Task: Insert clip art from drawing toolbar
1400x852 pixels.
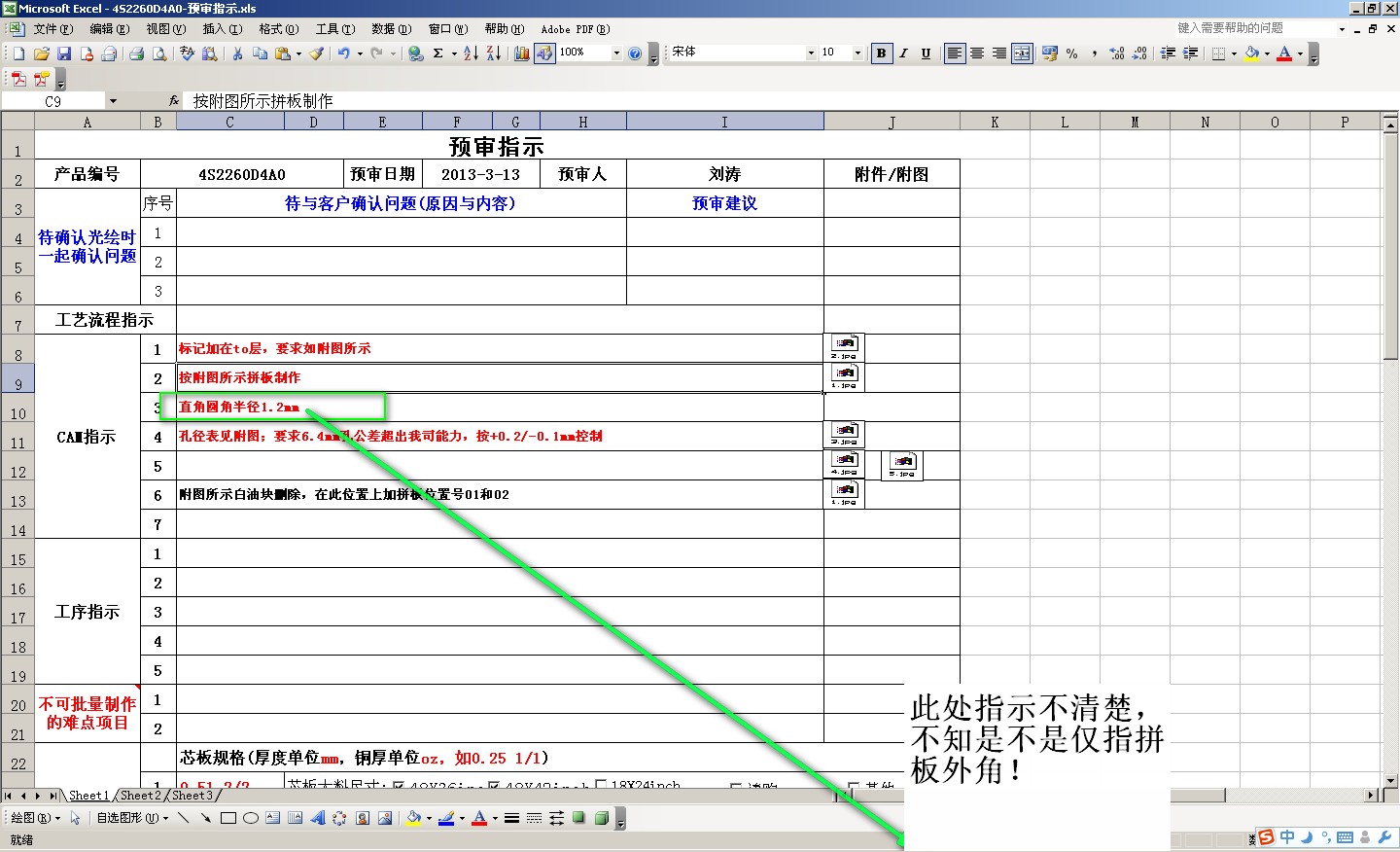Action: pyautogui.click(x=363, y=818)
